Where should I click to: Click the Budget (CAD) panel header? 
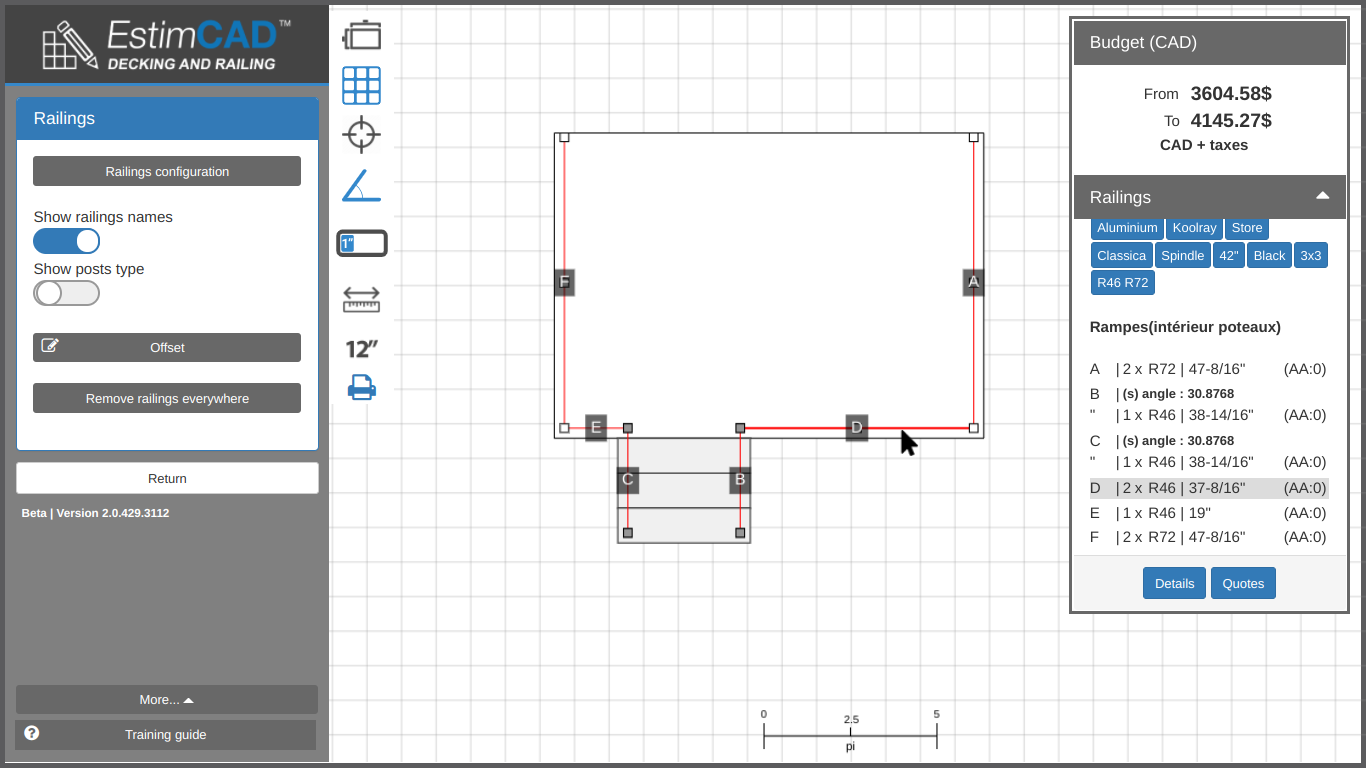click(1209, 42)
